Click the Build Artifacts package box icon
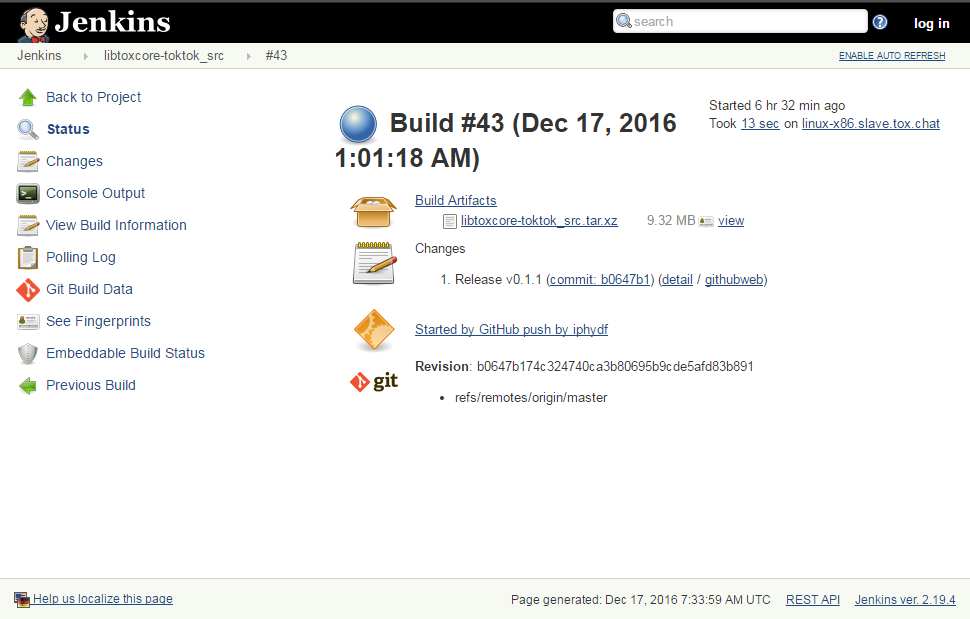The height and width of the screenshot is (619, 970). tap(374, 212)
